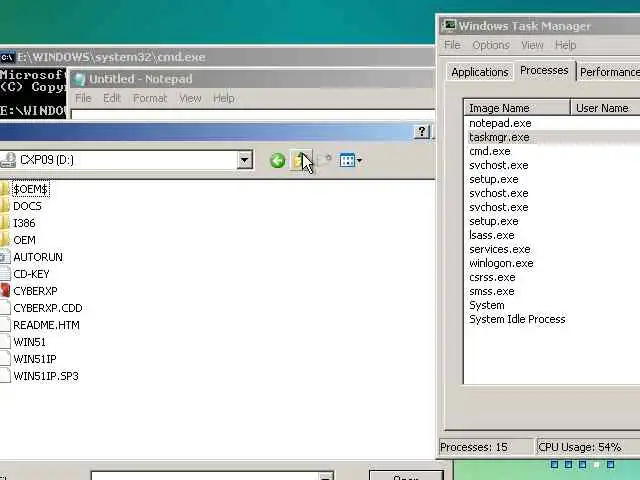Open the Views menu icon
This screenshot has height=480, width=640.
(347, 160)
